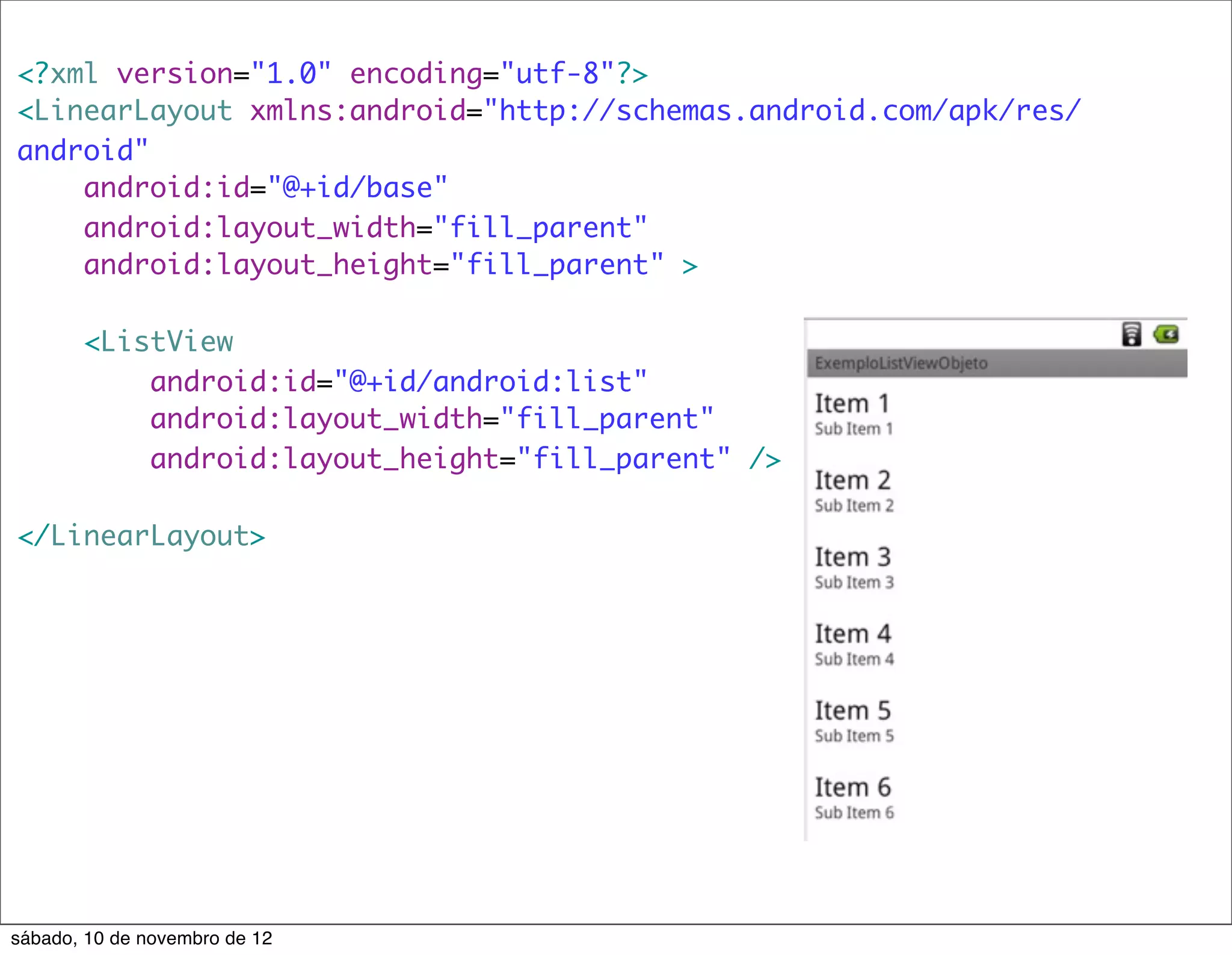The width and height of the screenshot is (1232, 955).
Task: Click the xml version declaration line
Action: click(332, 74)
